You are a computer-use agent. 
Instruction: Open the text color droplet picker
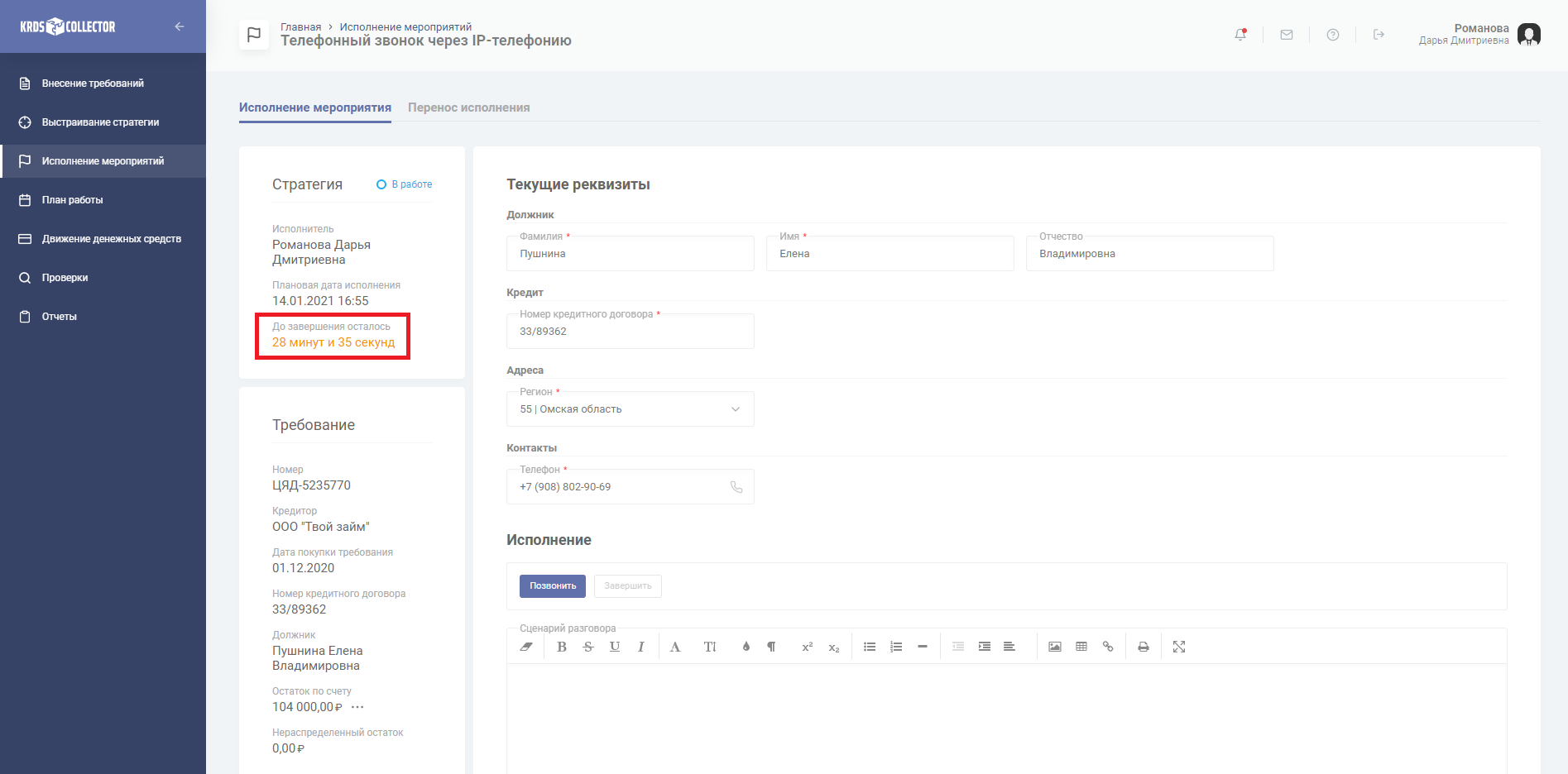point(746,647)
